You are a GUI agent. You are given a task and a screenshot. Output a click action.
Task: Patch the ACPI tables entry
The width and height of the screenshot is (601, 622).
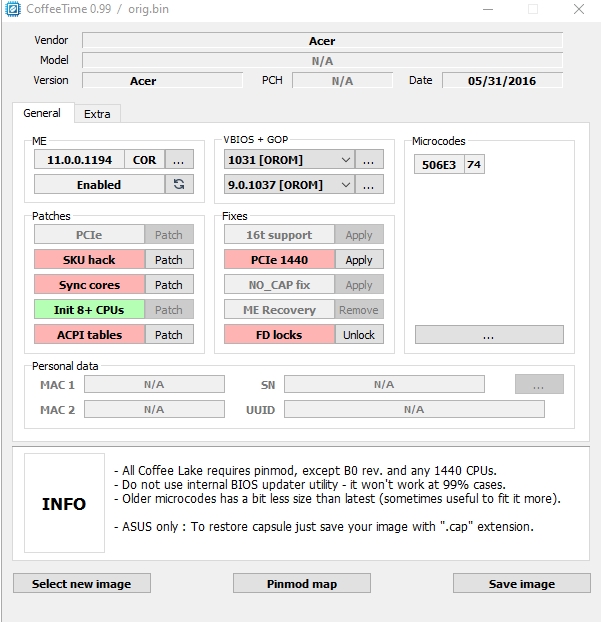tap(169, 334)
